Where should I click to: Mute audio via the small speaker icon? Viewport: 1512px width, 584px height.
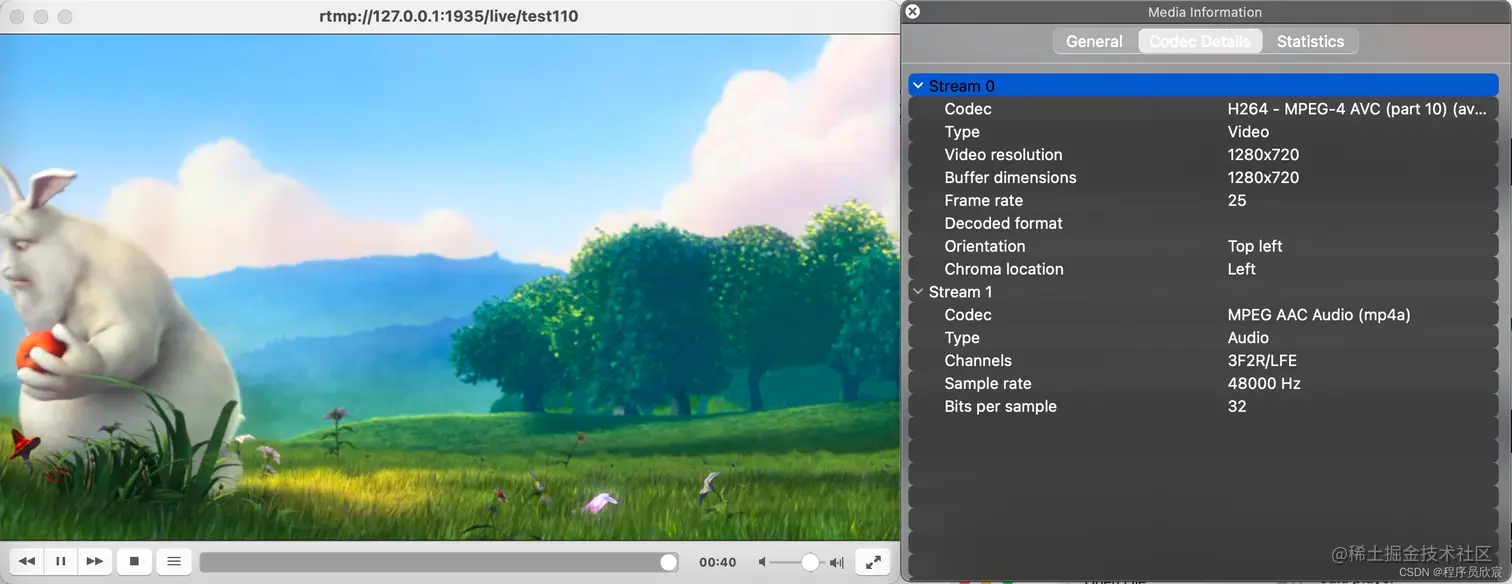(x=763, y=562)
